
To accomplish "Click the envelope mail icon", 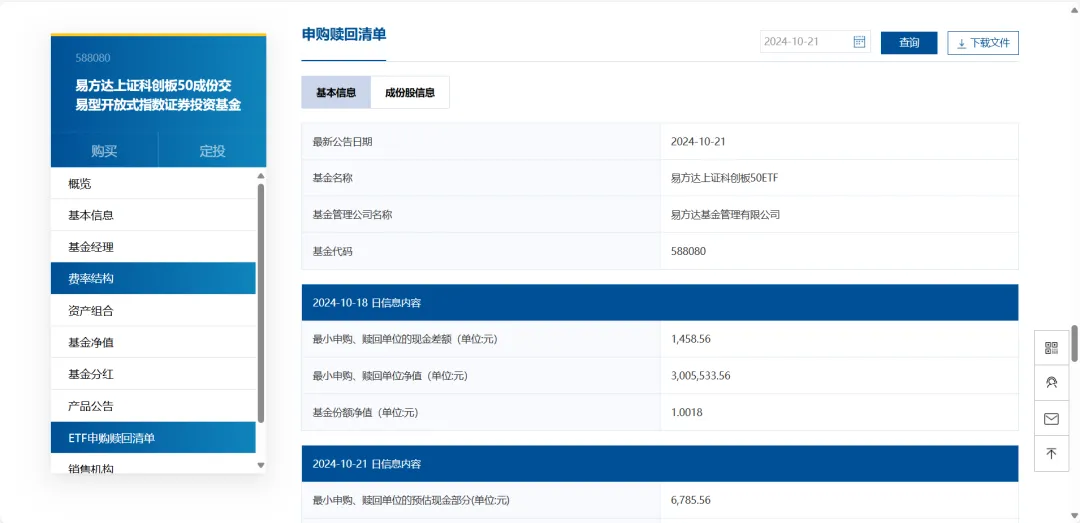I will (1051, 419).
